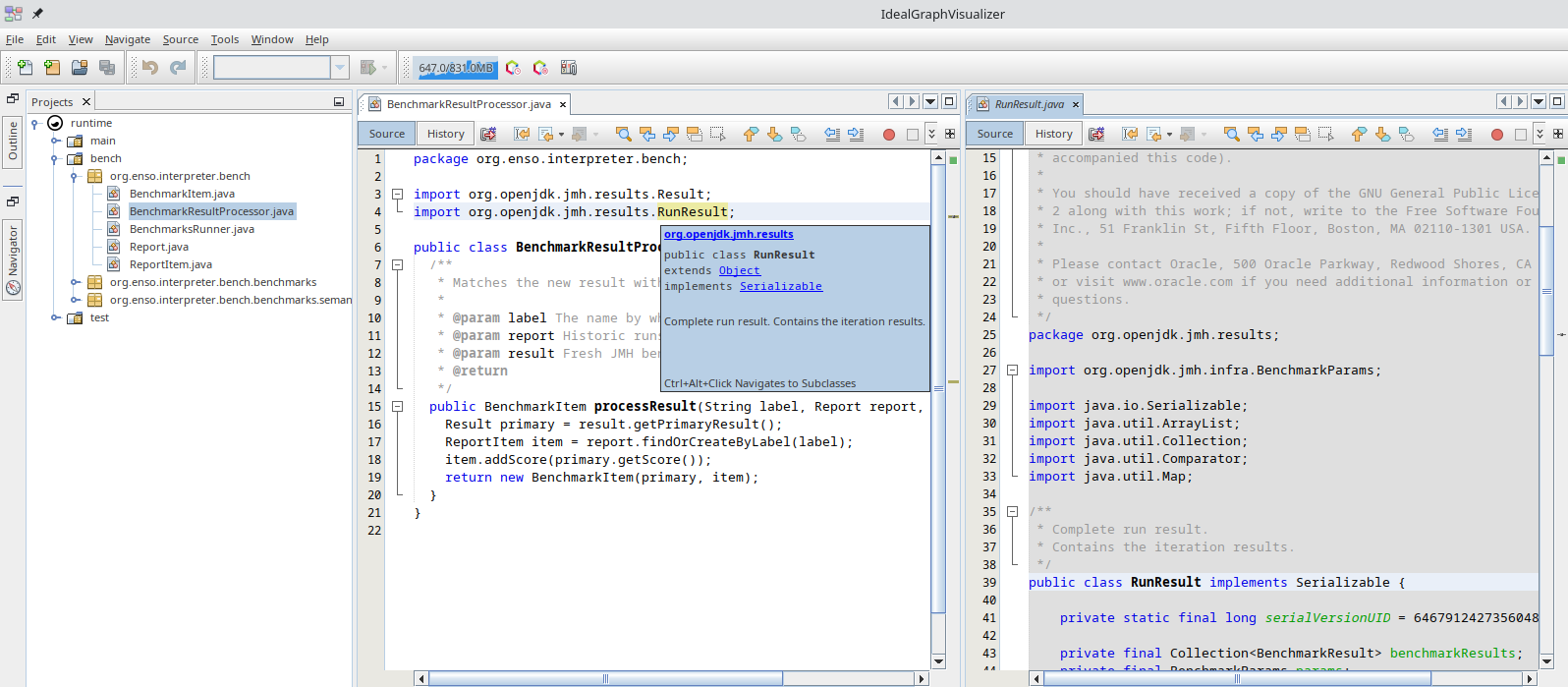Toggle Highlight Search in BenchmarkResultProcessor editor
Image resolution: width=1568 pixels, height=687 pixels.
tap(694, 134)
